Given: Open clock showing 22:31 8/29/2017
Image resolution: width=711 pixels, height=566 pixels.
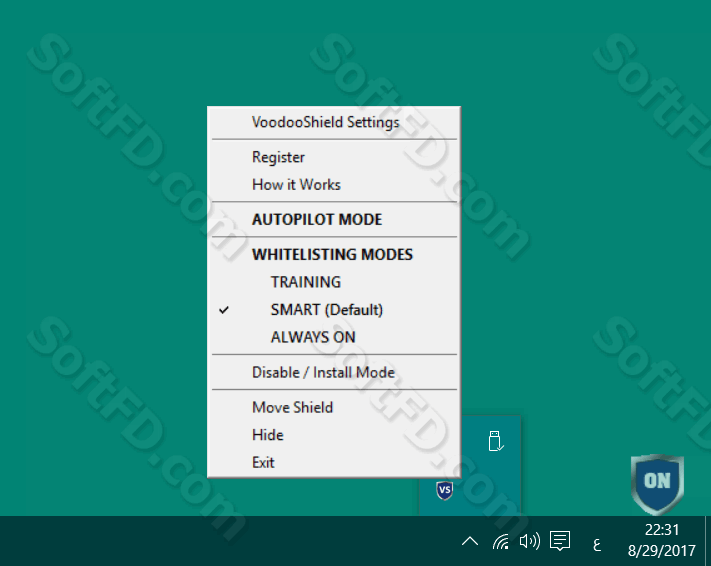Looking at the screenshot, I should tap(661, 541).
